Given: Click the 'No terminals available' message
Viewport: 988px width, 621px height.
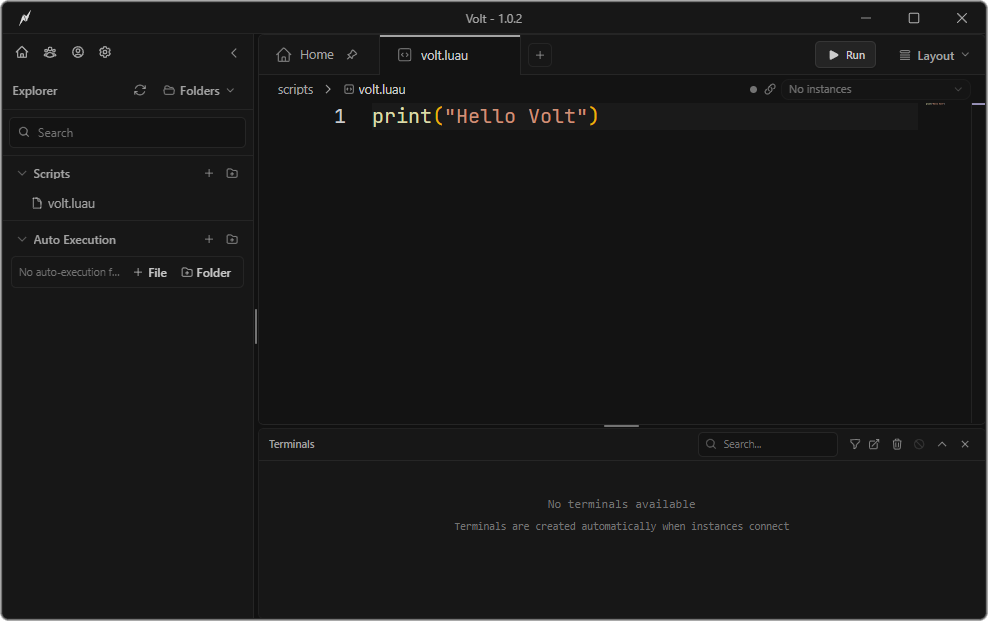Looking at the screenshot, I should [621, 504].
